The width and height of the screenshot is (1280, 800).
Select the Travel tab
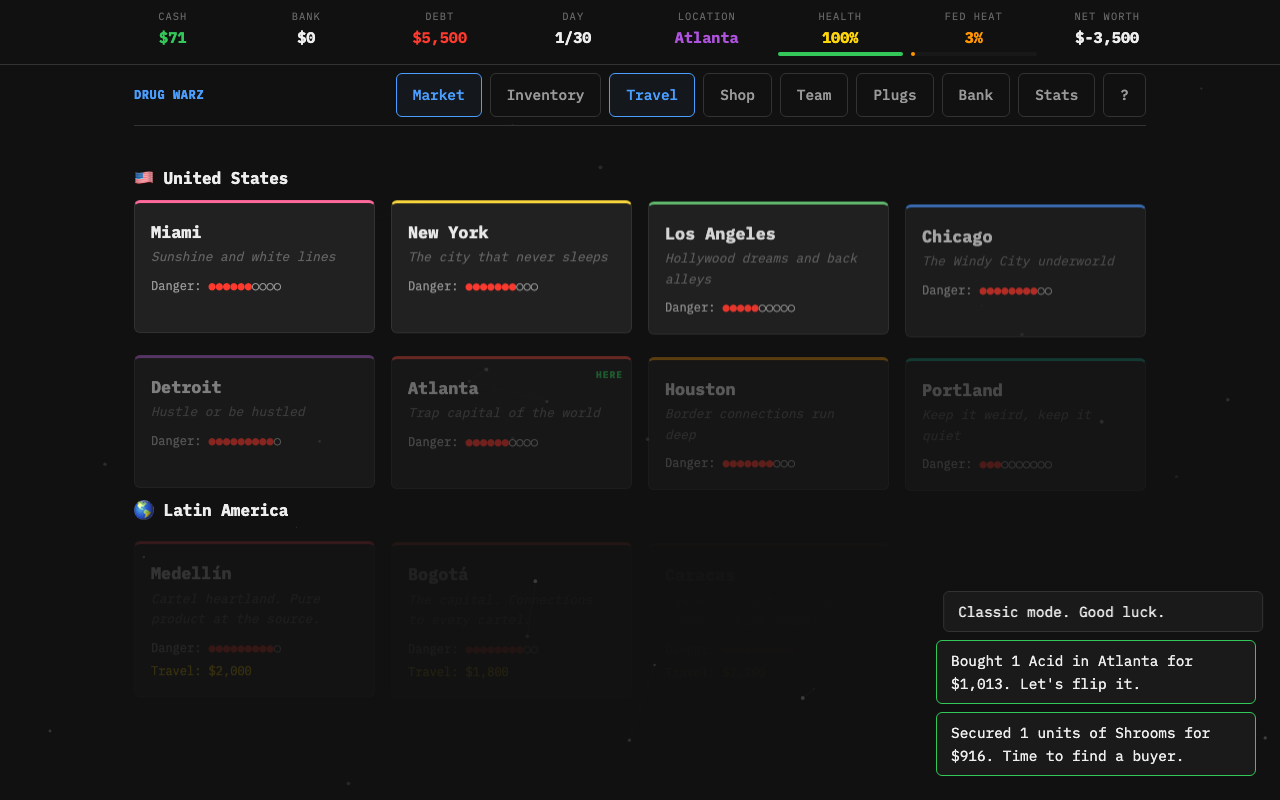pyautogui.click(x=652, y=95)
